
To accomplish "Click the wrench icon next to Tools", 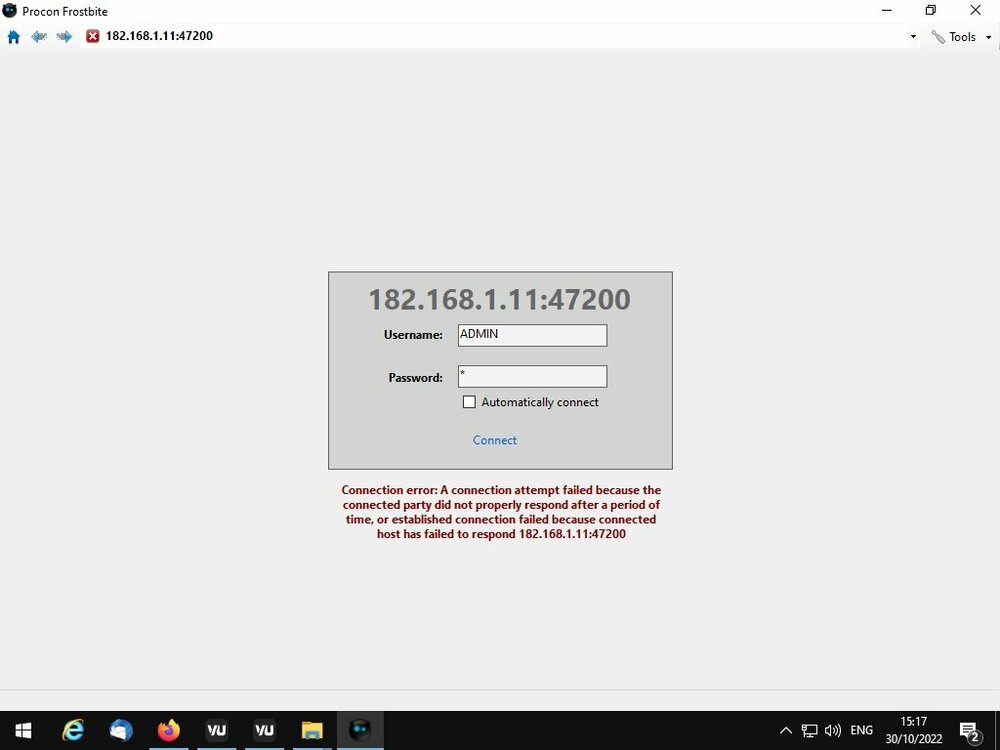I will [x=938, y=36].
